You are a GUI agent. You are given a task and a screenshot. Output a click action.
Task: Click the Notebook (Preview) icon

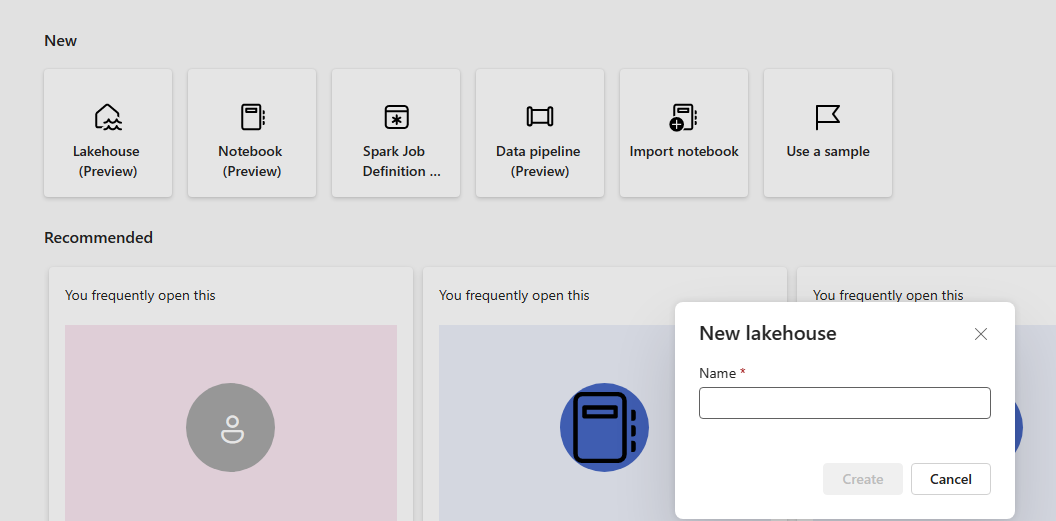pyautogui.click(x=253, y=116)
